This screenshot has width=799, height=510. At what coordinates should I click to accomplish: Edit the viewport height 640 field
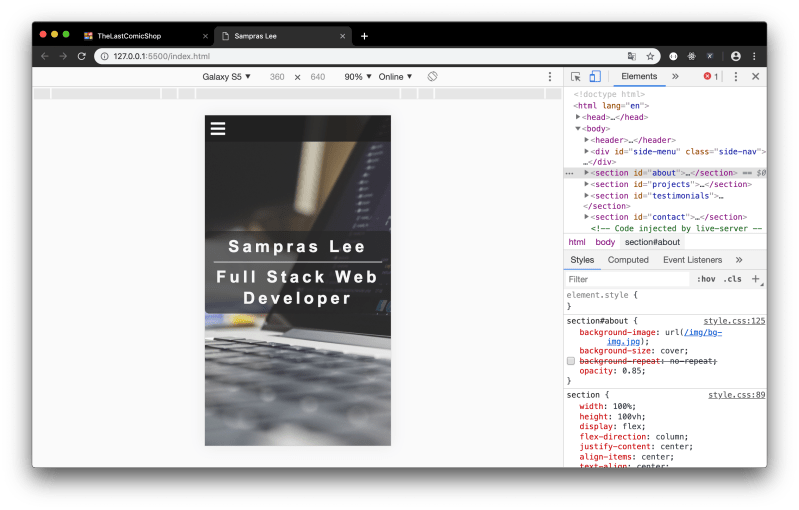[x=317, y=77]
